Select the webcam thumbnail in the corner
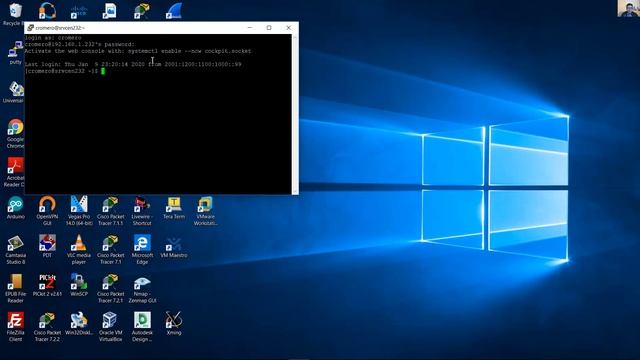 628,8
